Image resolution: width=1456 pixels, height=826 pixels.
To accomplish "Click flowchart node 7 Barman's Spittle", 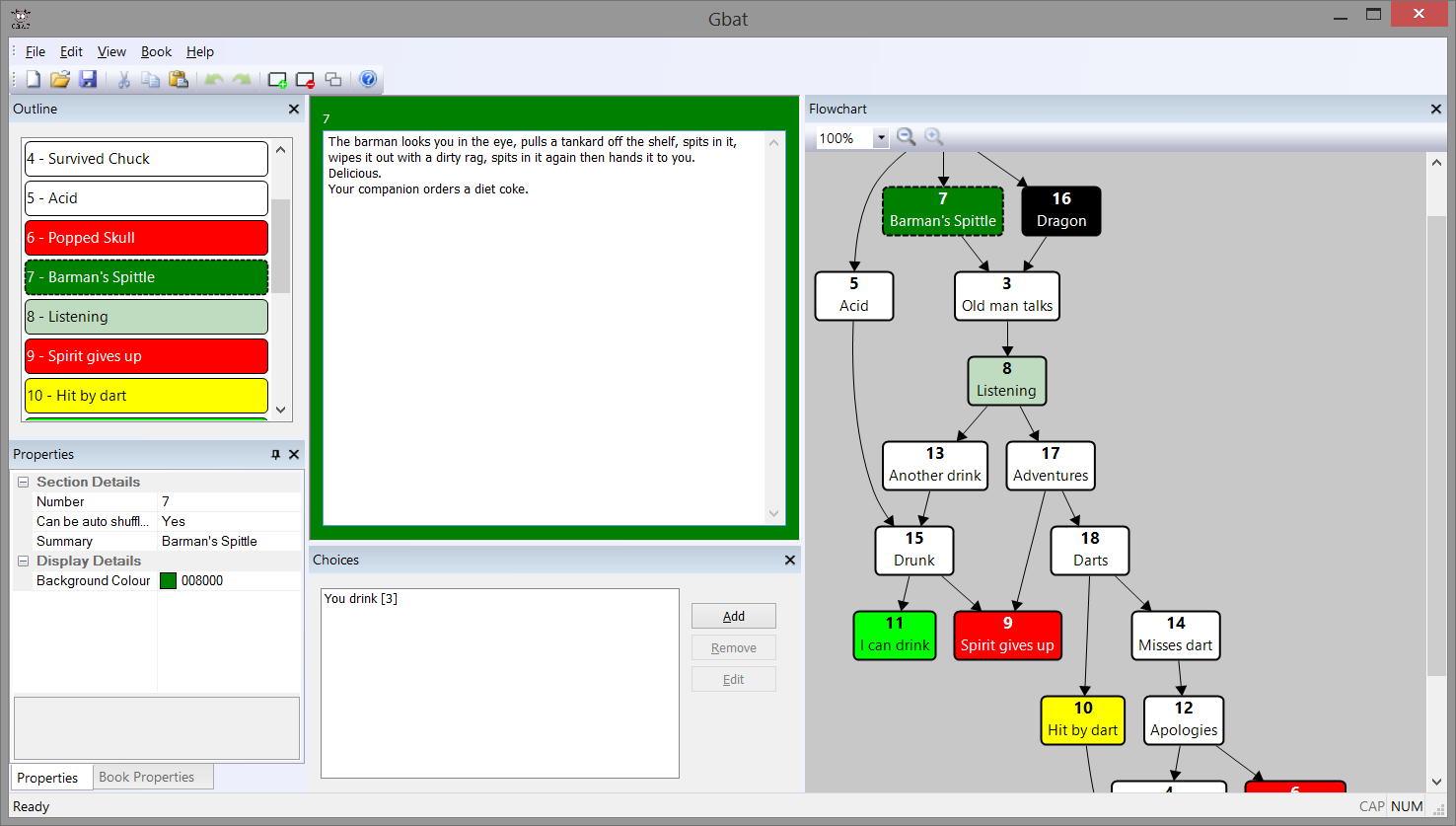I will (x=943, y=211).
